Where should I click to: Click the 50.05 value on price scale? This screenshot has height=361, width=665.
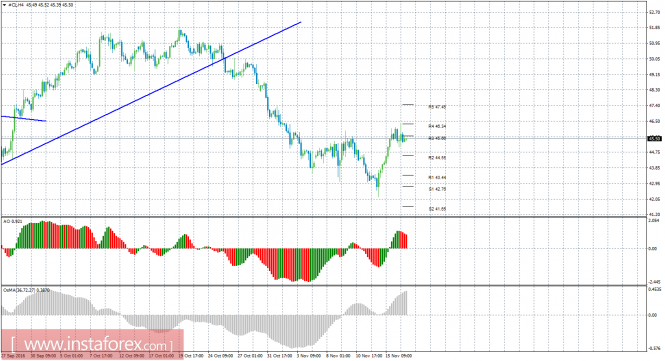(654, 59)
